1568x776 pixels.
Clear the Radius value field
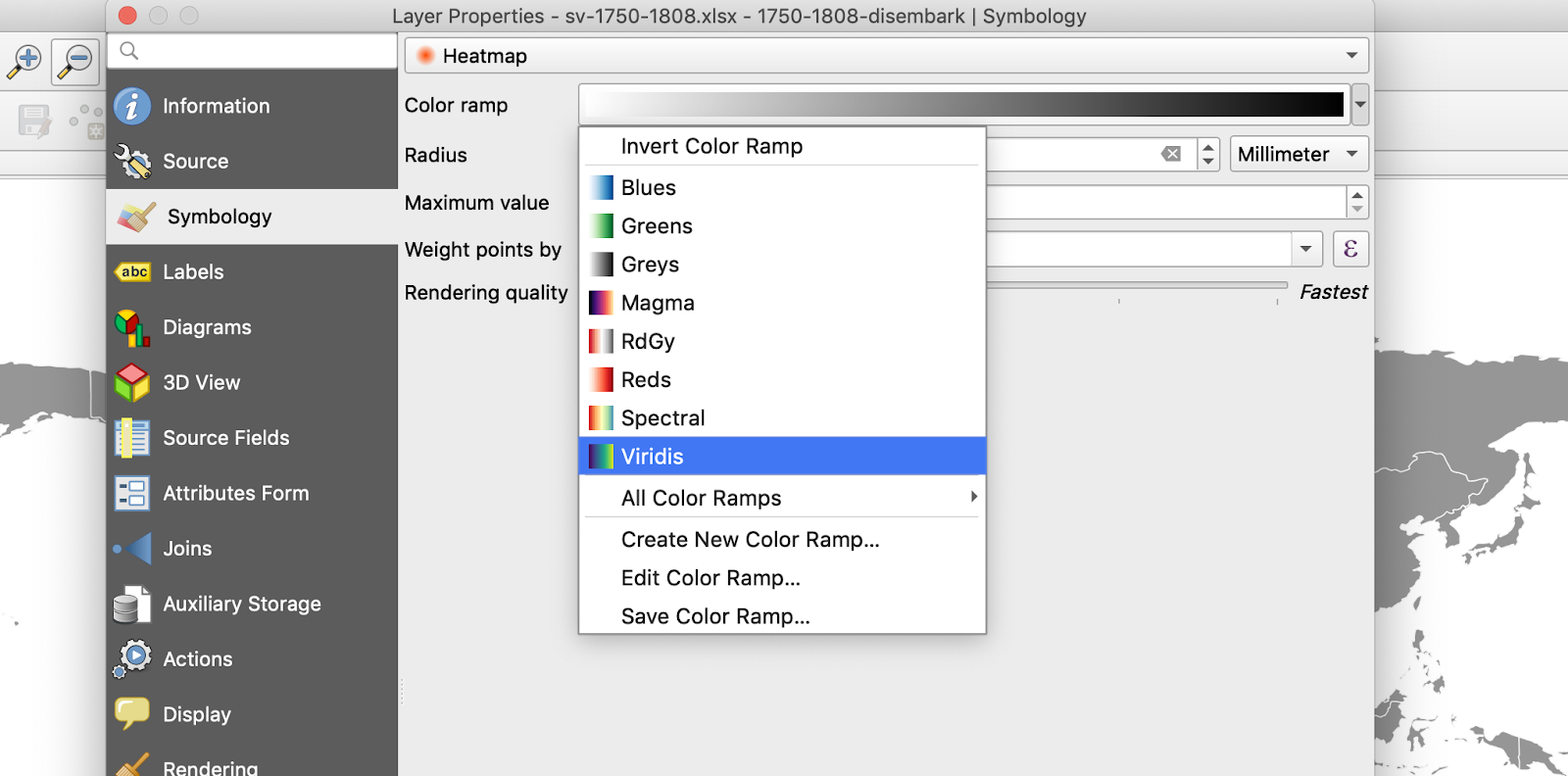1171,154
